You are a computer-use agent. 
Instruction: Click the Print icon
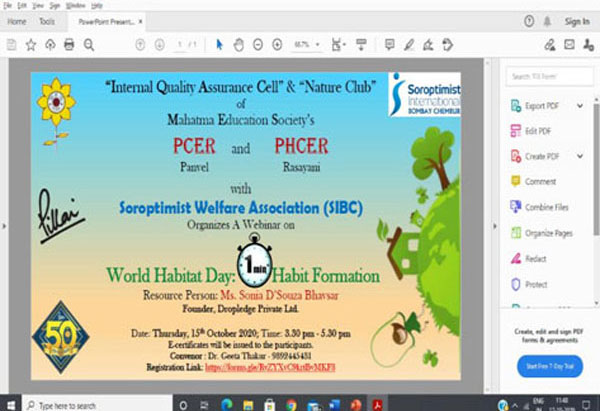pyautogui.click(x=69, y=45)
